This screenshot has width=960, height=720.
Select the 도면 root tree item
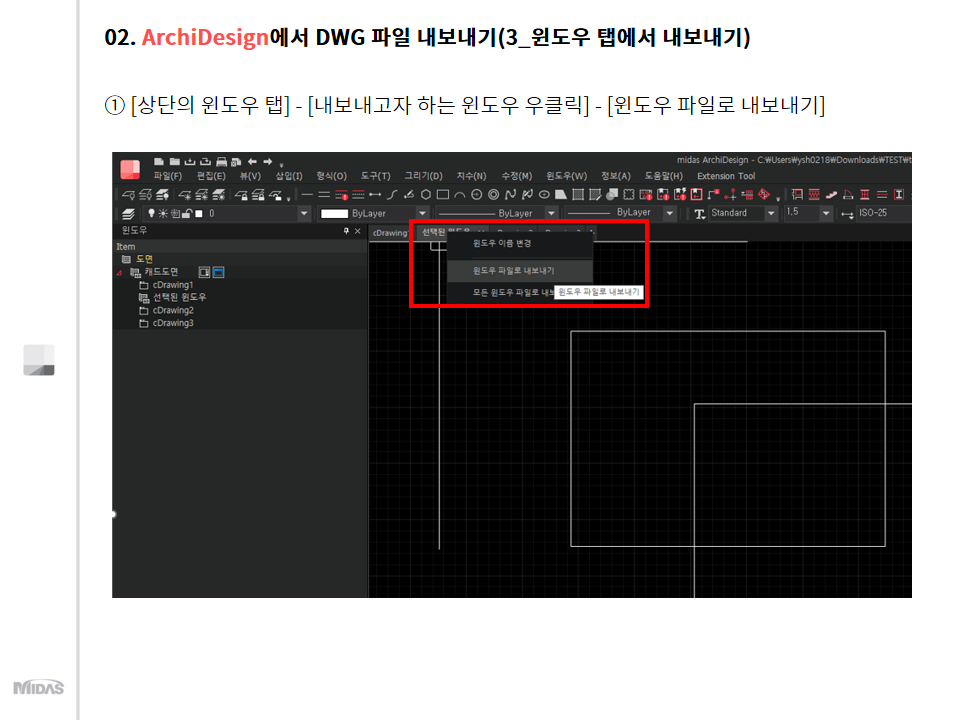[x=144, y=260]
